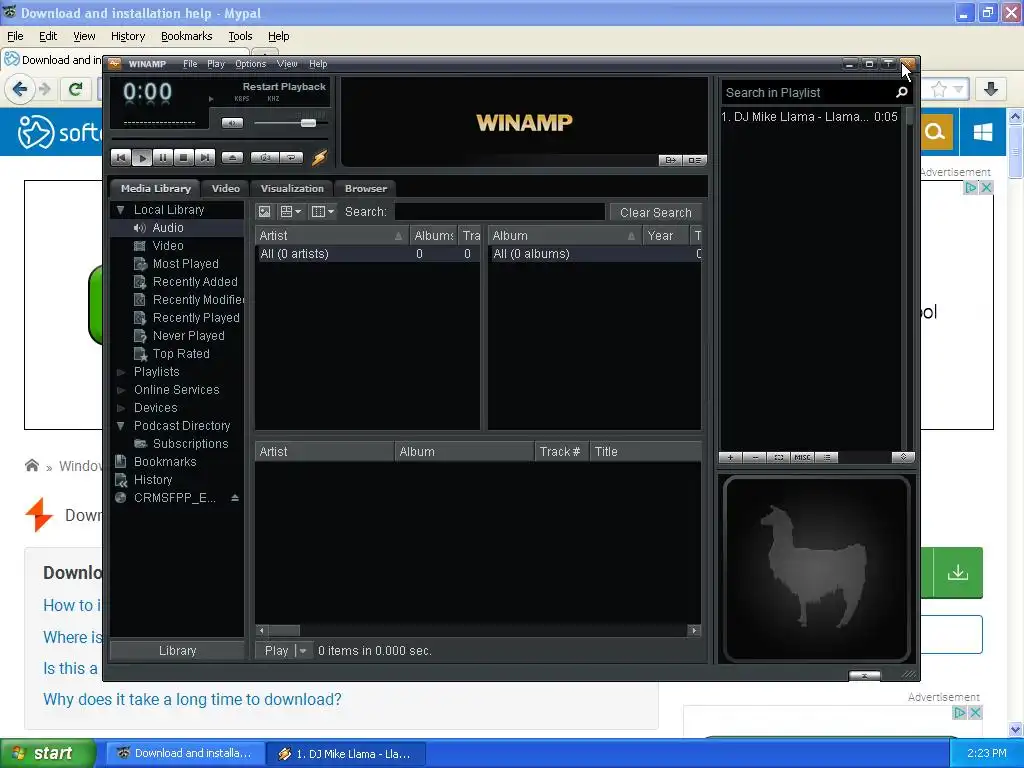The width and height of the screenshot is (1024, 768).
Task: Open Winamp's Help menu
Action: pos(318,64)
